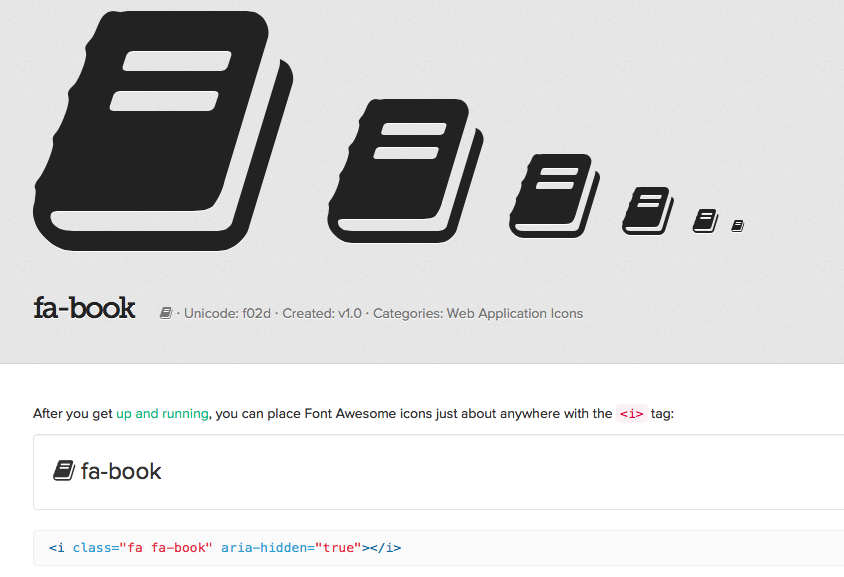Click 'Categories: Web Application Icons' text
The height and width of the screenshot is (577, 844).
pyautogui.click(x=478, y=313)
